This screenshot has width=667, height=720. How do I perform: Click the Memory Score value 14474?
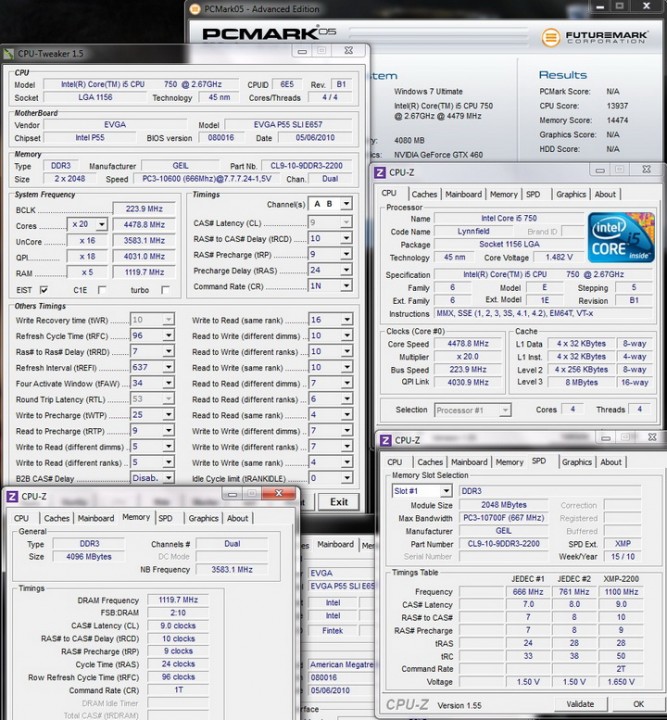click(x=617, y=120)
